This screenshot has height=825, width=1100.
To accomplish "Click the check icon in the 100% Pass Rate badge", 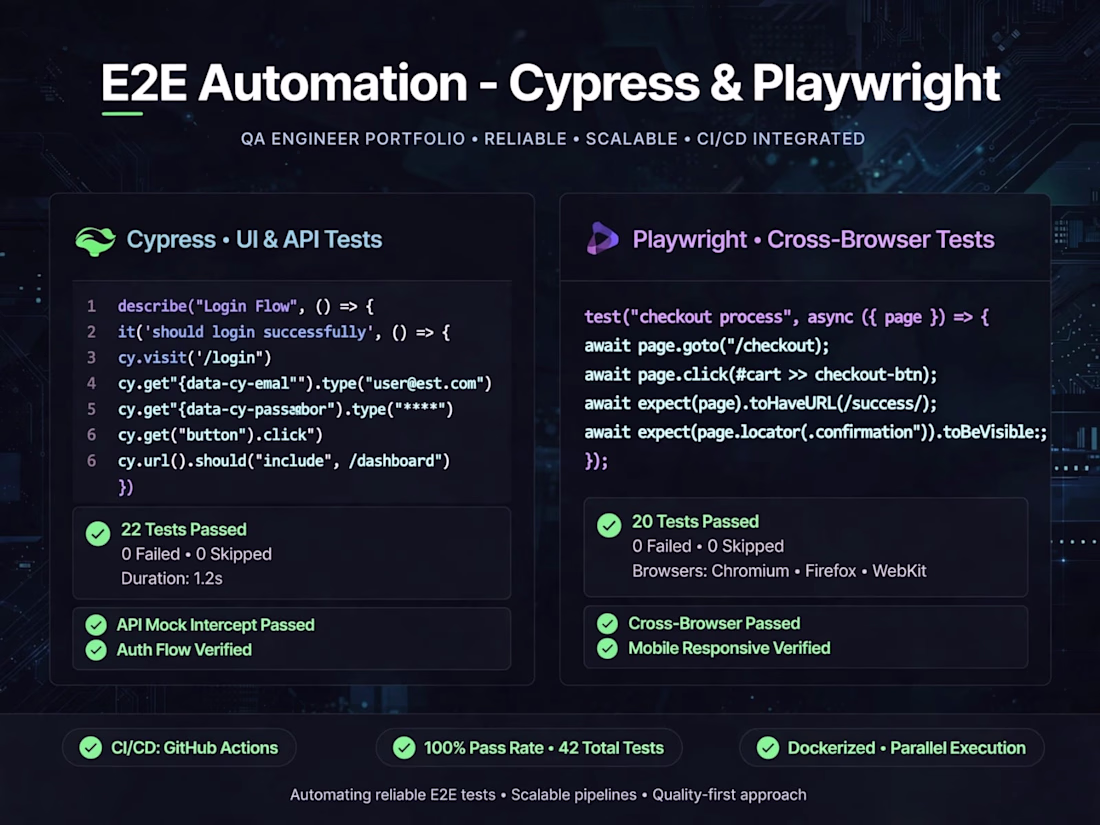I will click(x=404, y=748).
